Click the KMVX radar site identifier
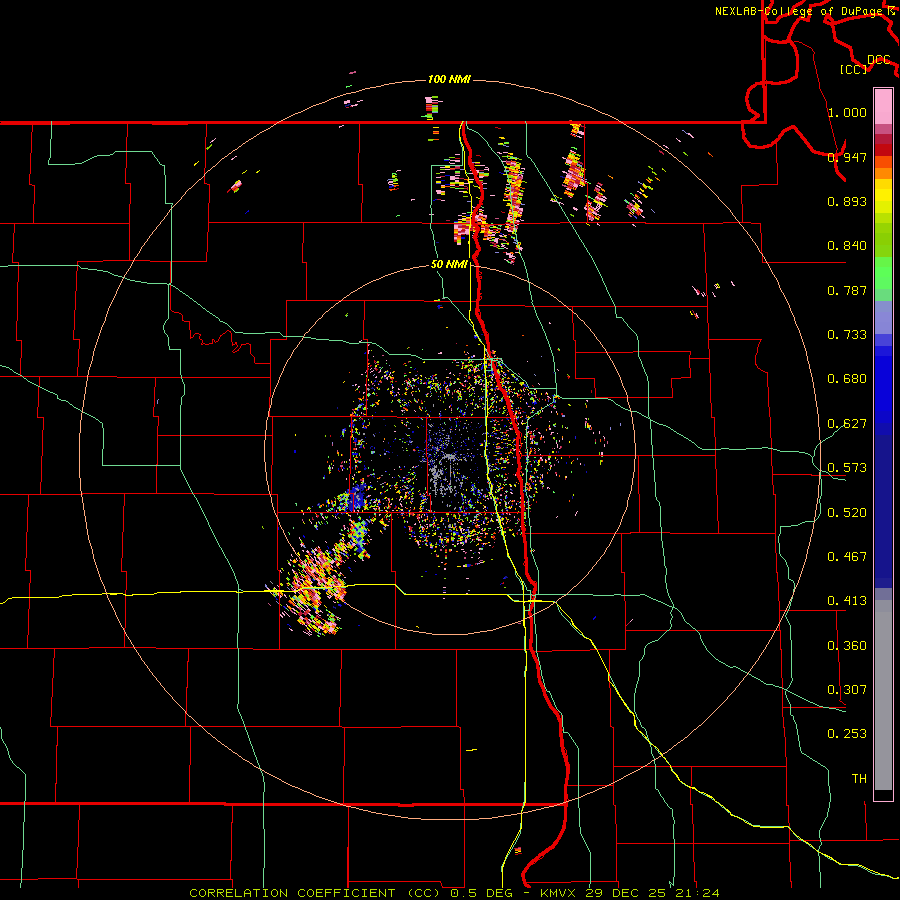Viewport: 900px width, 900px height. click(557, 893)
